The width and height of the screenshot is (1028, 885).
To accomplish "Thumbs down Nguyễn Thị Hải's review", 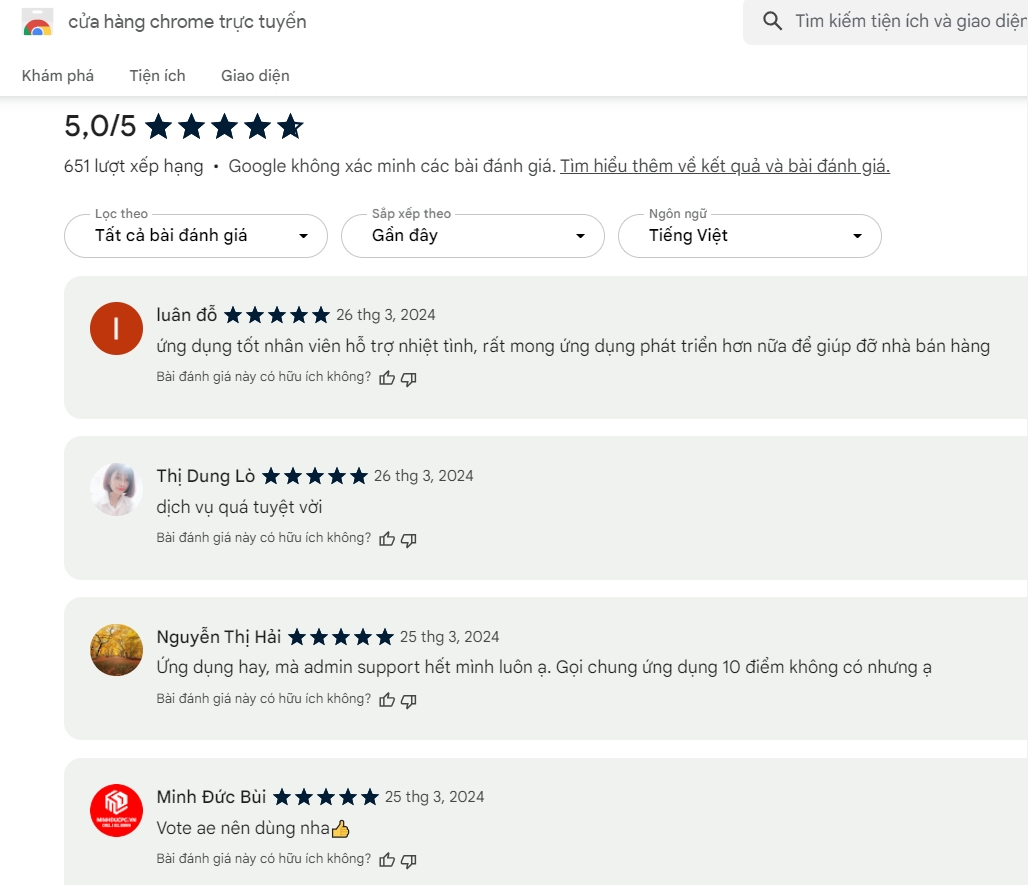I will coord(408,701).
